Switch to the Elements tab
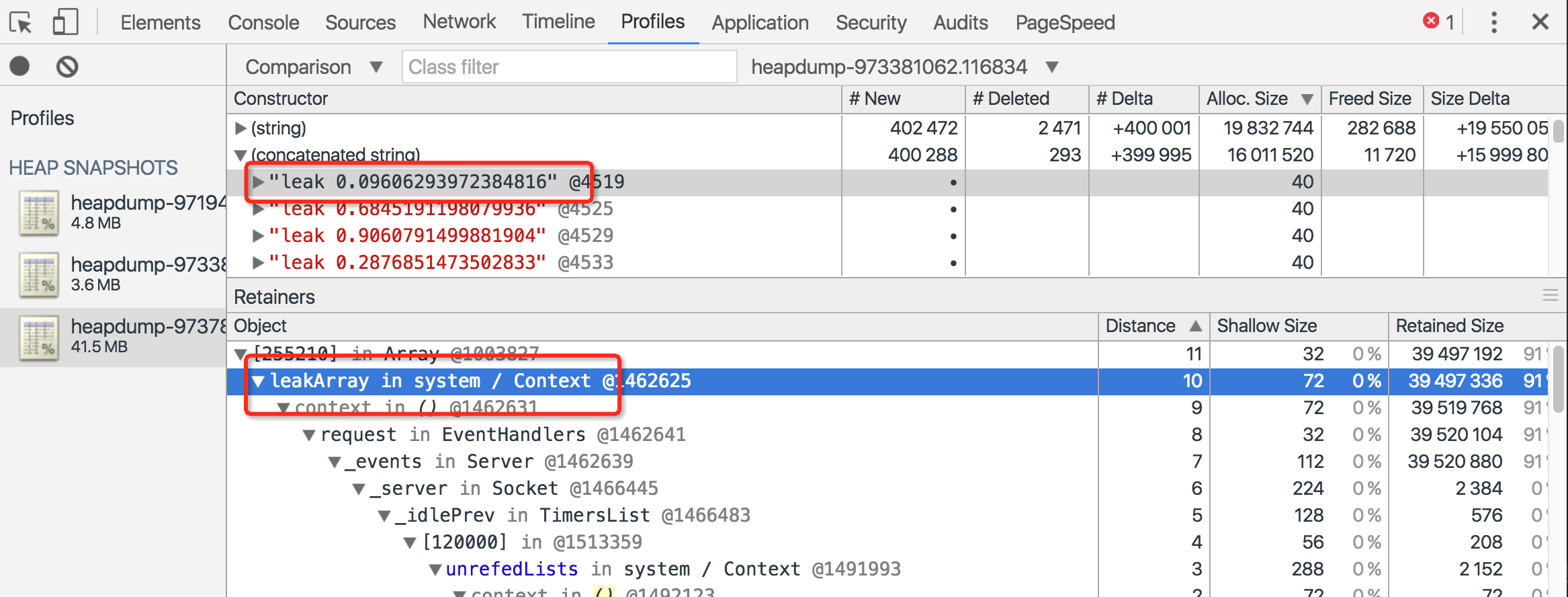The height and width of the screenshot is (597, 1568). [161, 22]
